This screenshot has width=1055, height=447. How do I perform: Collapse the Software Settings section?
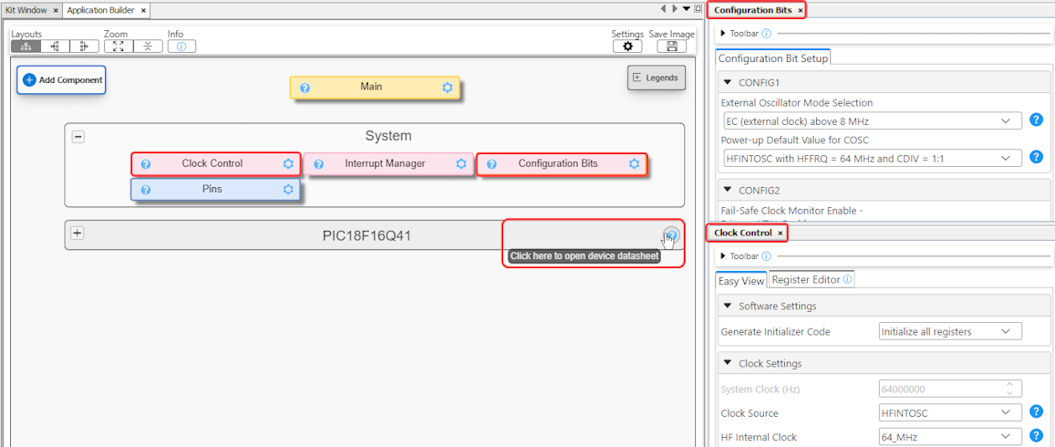click(x=728, y=306)
